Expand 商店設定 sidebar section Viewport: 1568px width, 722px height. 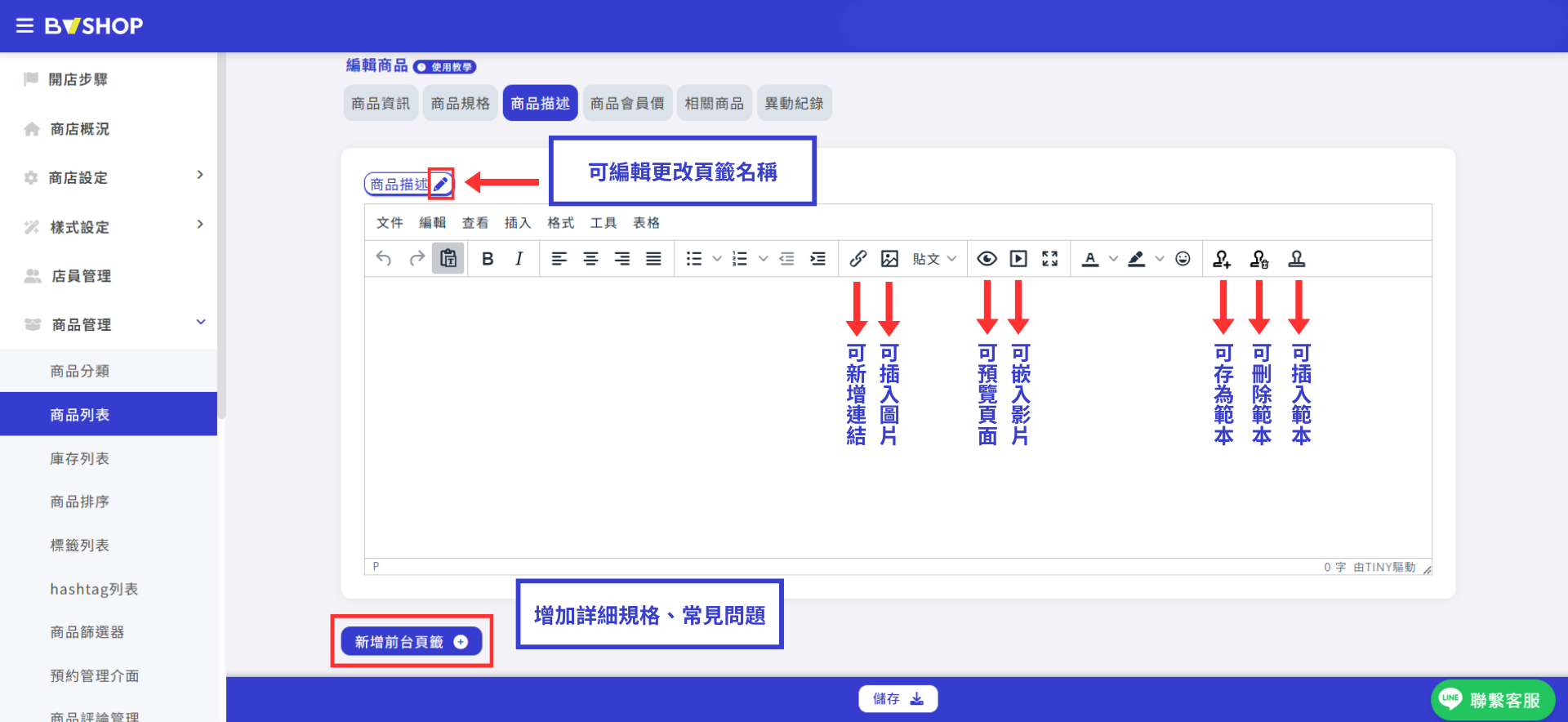109,177
